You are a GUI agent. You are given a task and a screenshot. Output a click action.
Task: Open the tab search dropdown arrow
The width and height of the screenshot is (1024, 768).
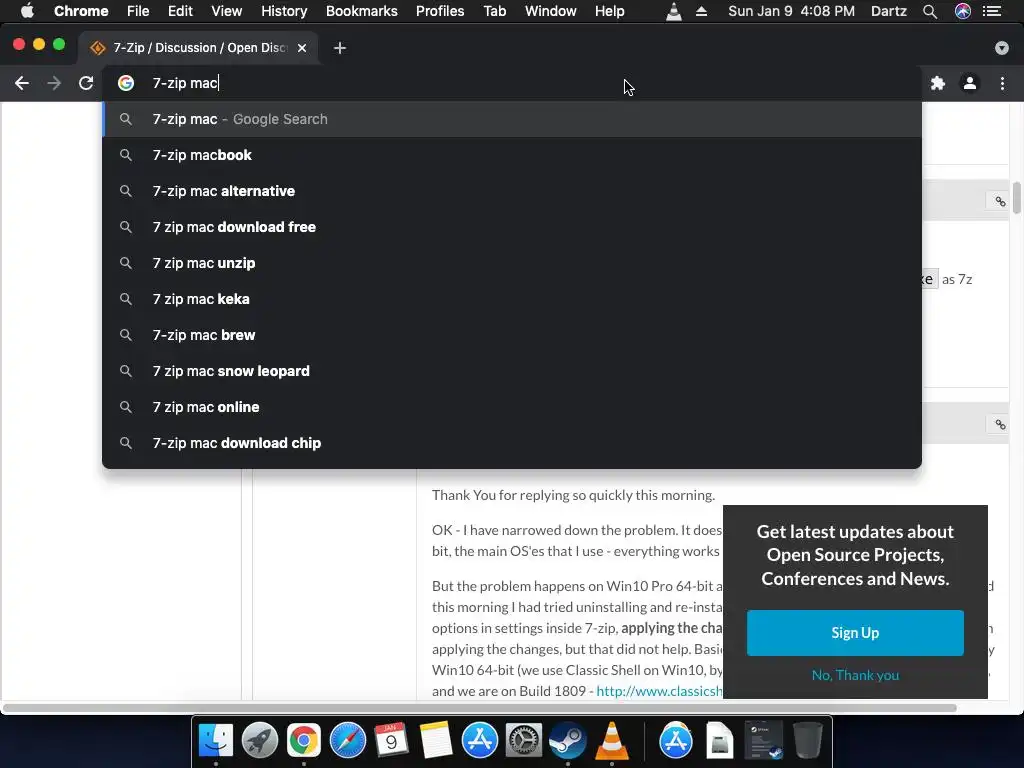1002,48
